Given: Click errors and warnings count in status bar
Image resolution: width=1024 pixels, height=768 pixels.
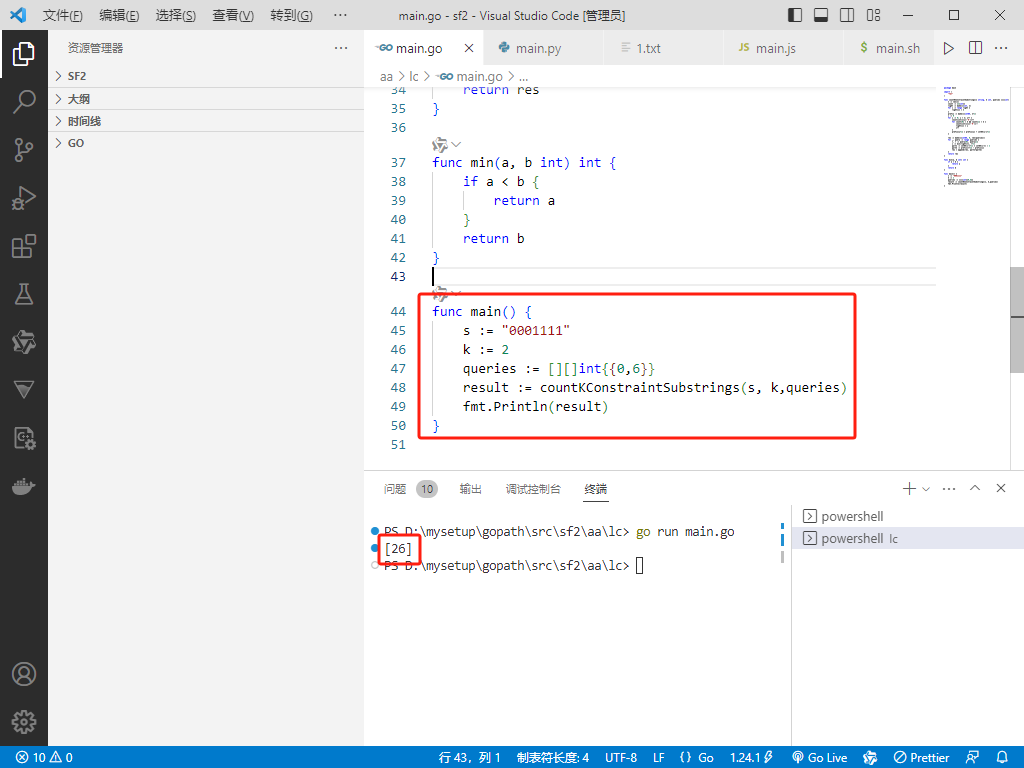Looking at the screenshot, I should click(x=44, y=757).
